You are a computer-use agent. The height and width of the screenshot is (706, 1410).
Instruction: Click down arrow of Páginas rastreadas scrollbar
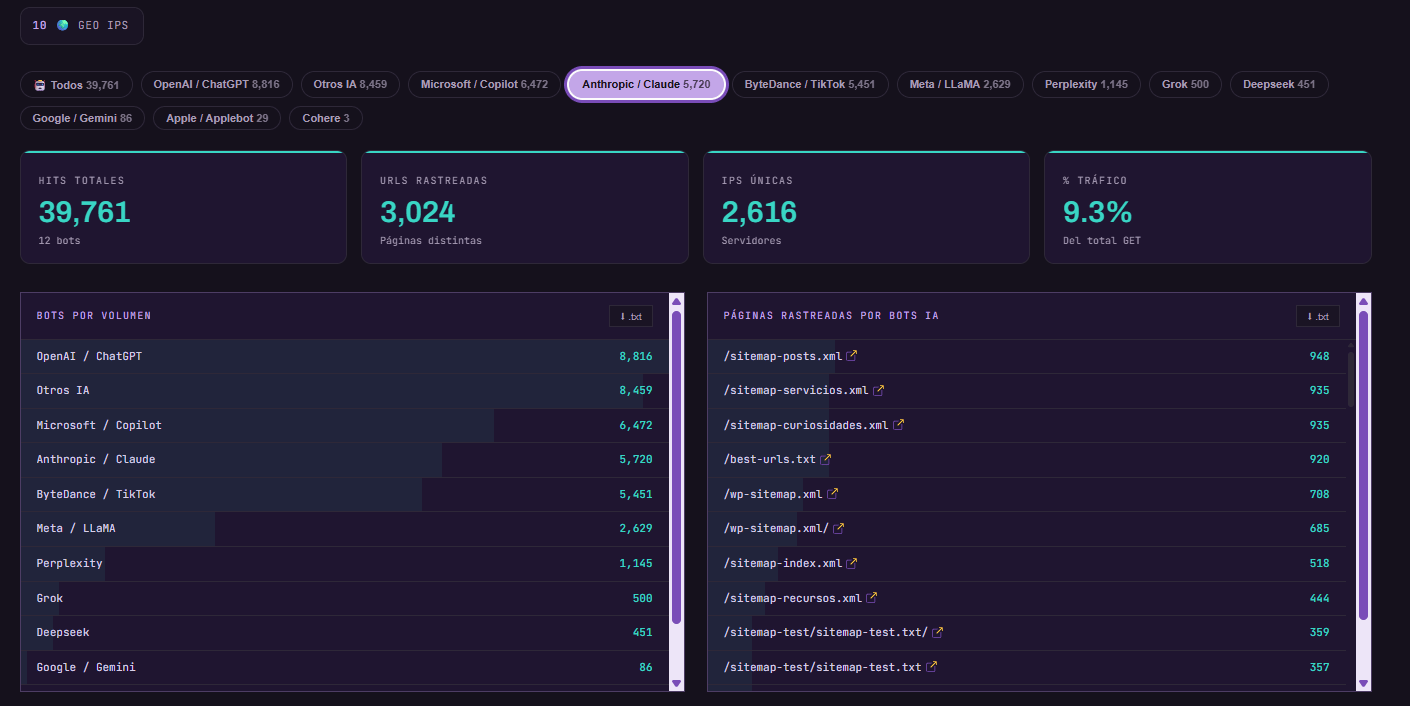coord(1364,683)
